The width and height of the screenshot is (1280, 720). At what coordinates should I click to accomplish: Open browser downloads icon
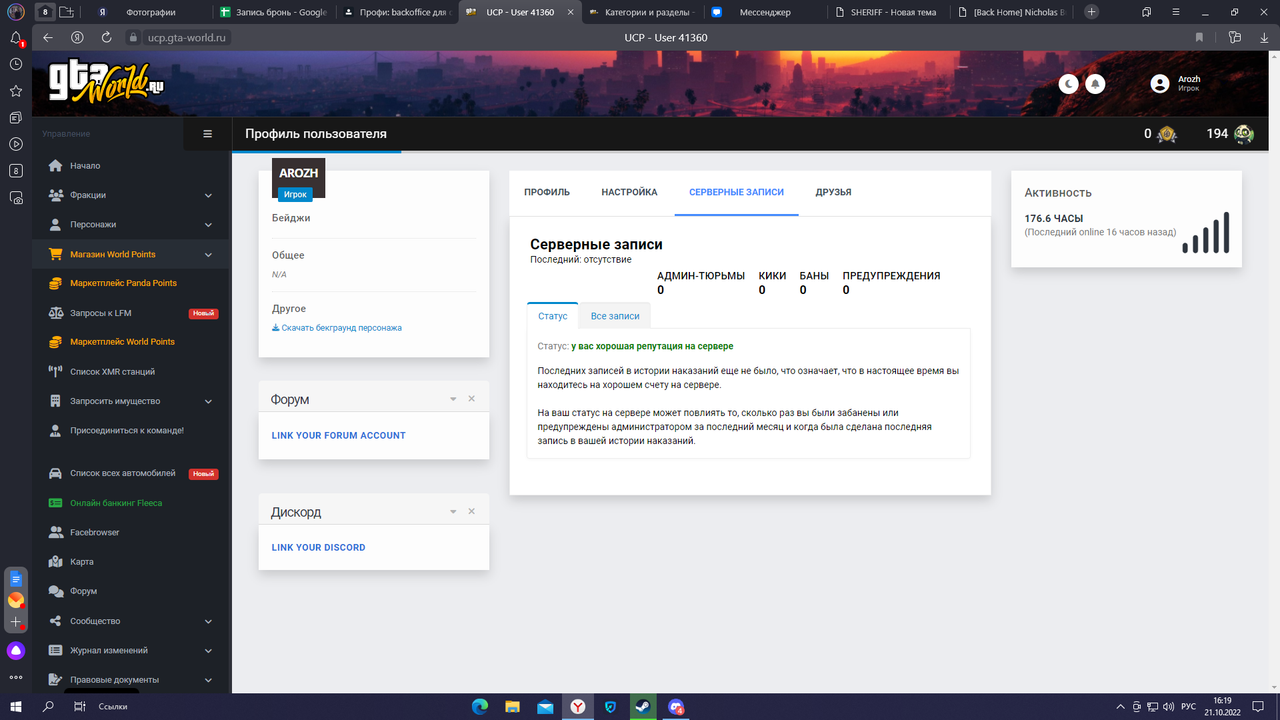(1262, 38)
